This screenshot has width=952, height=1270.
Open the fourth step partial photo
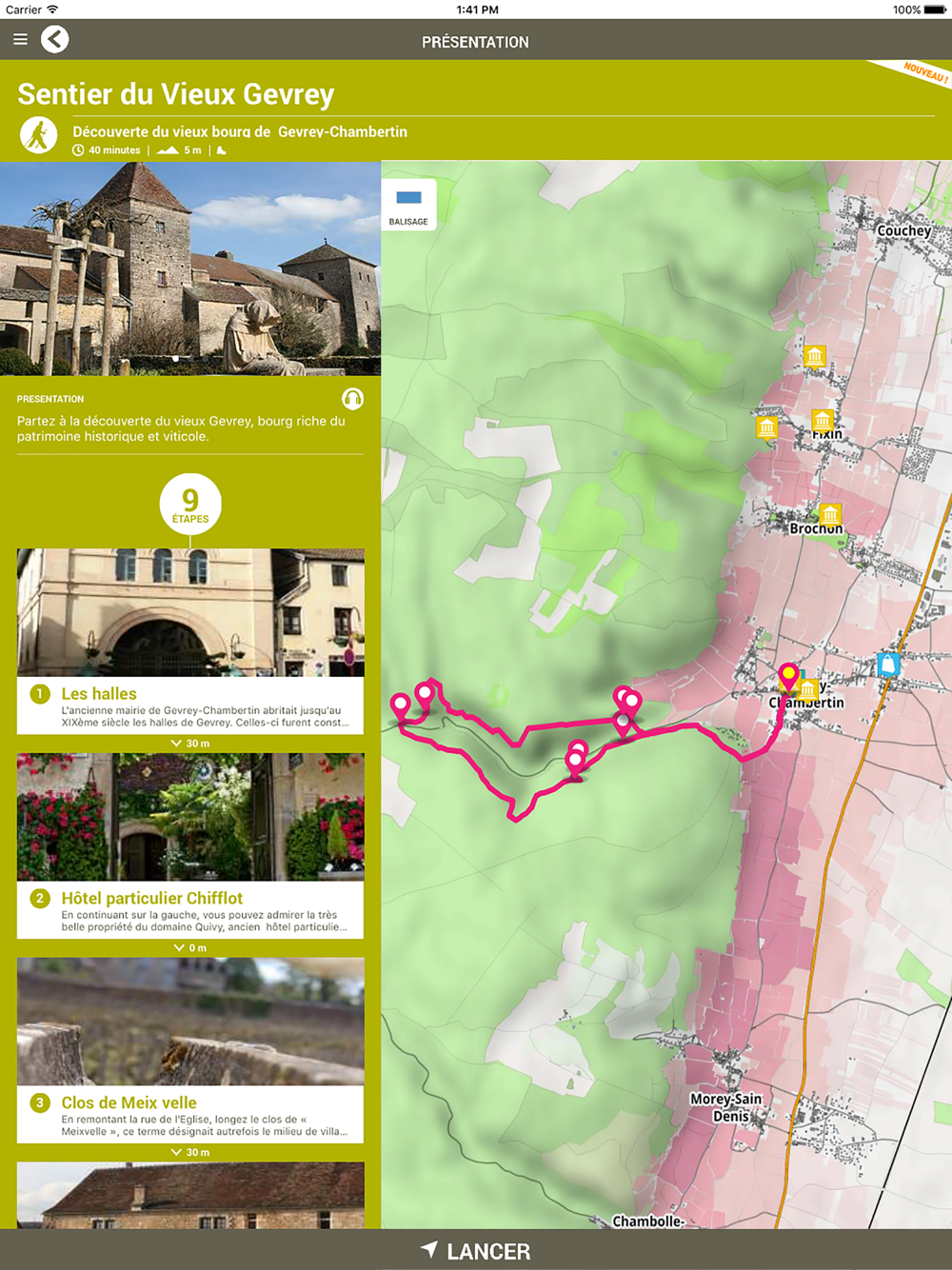190,1196
